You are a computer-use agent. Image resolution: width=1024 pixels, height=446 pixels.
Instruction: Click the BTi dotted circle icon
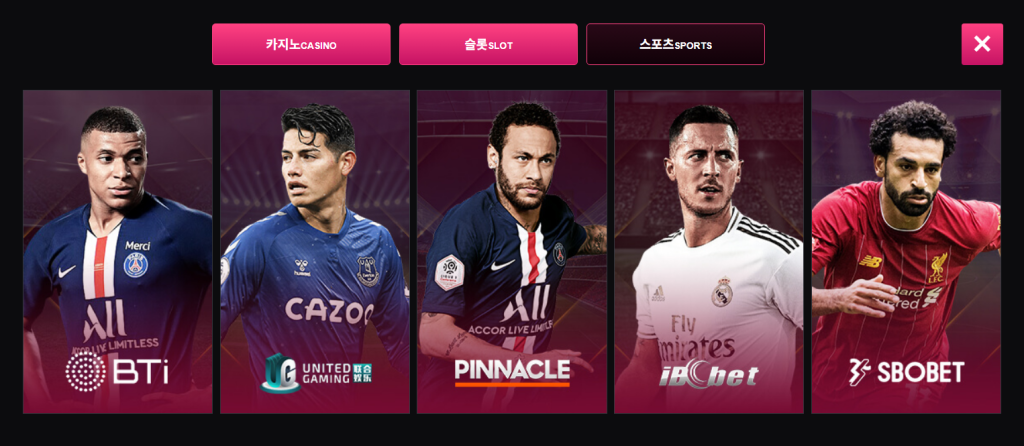coord(85,372)
